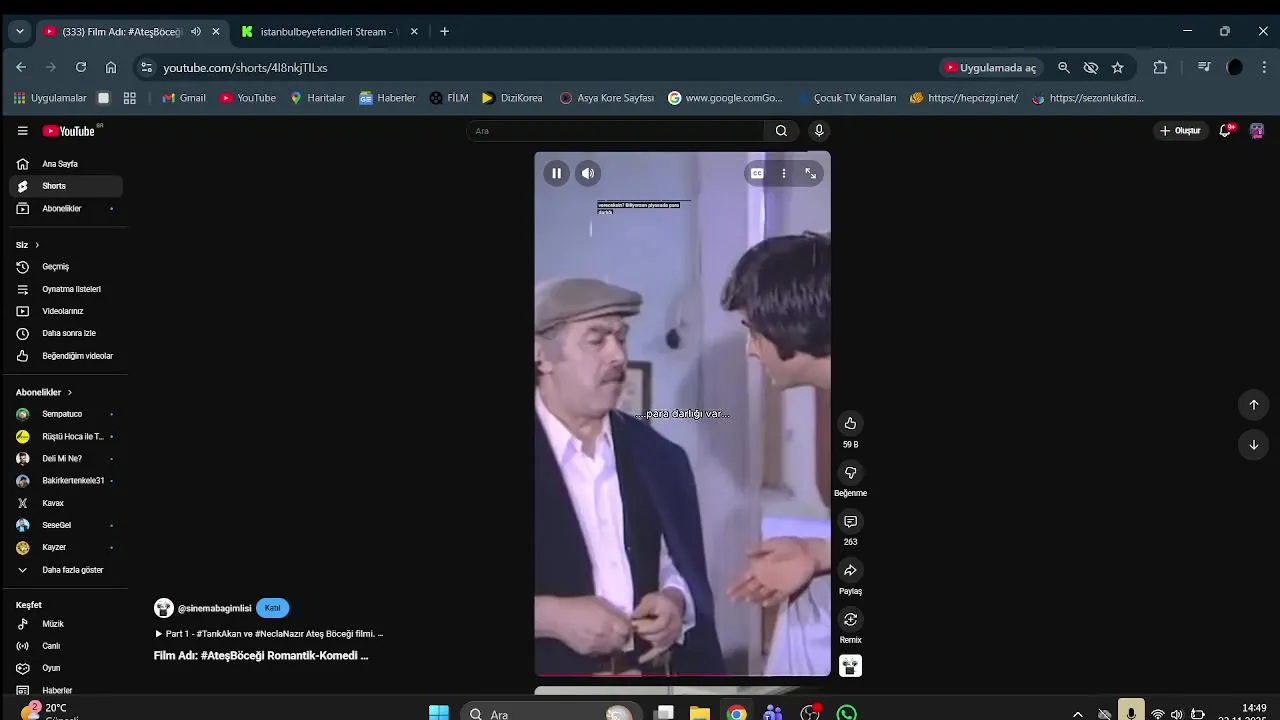Open Beğendiğim videolar list

pyautogui.click(x=66, y=356)
